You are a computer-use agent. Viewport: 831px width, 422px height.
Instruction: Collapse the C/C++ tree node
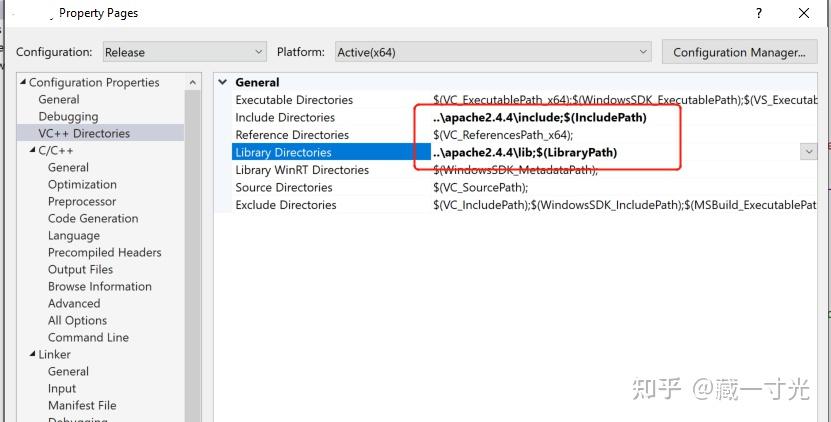(33, 150)
